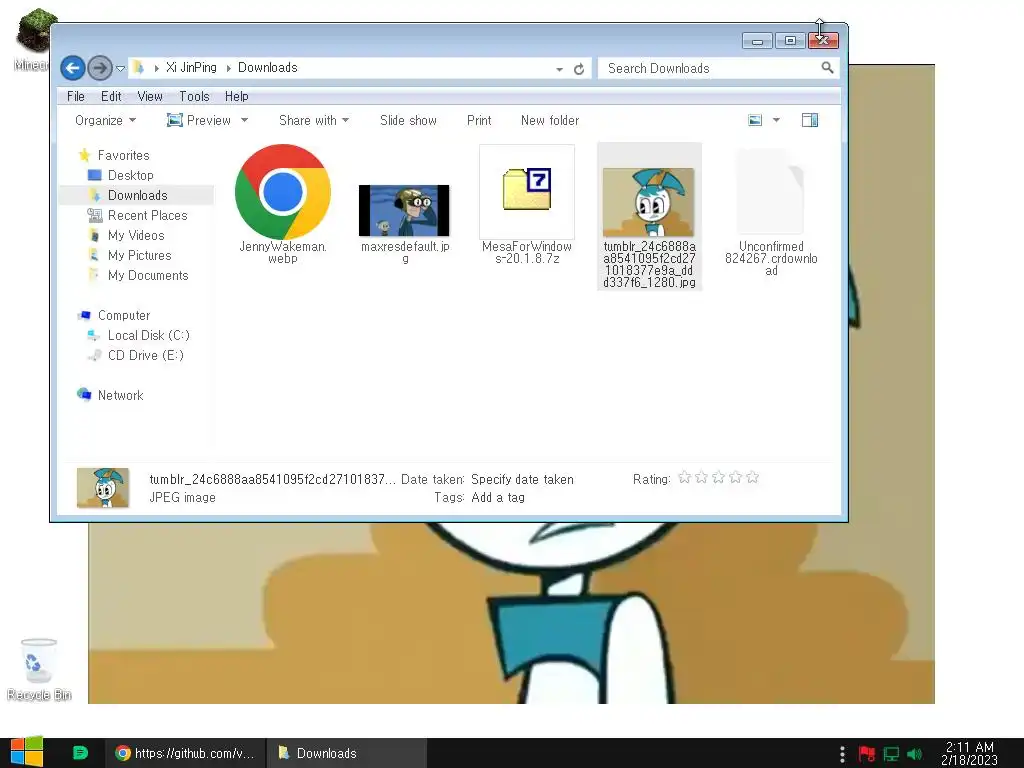Viewport: 1024px width, 768px height.
Task: Open the Action Center flag icon
Action: pyautogui.click(x=867, y=754)
